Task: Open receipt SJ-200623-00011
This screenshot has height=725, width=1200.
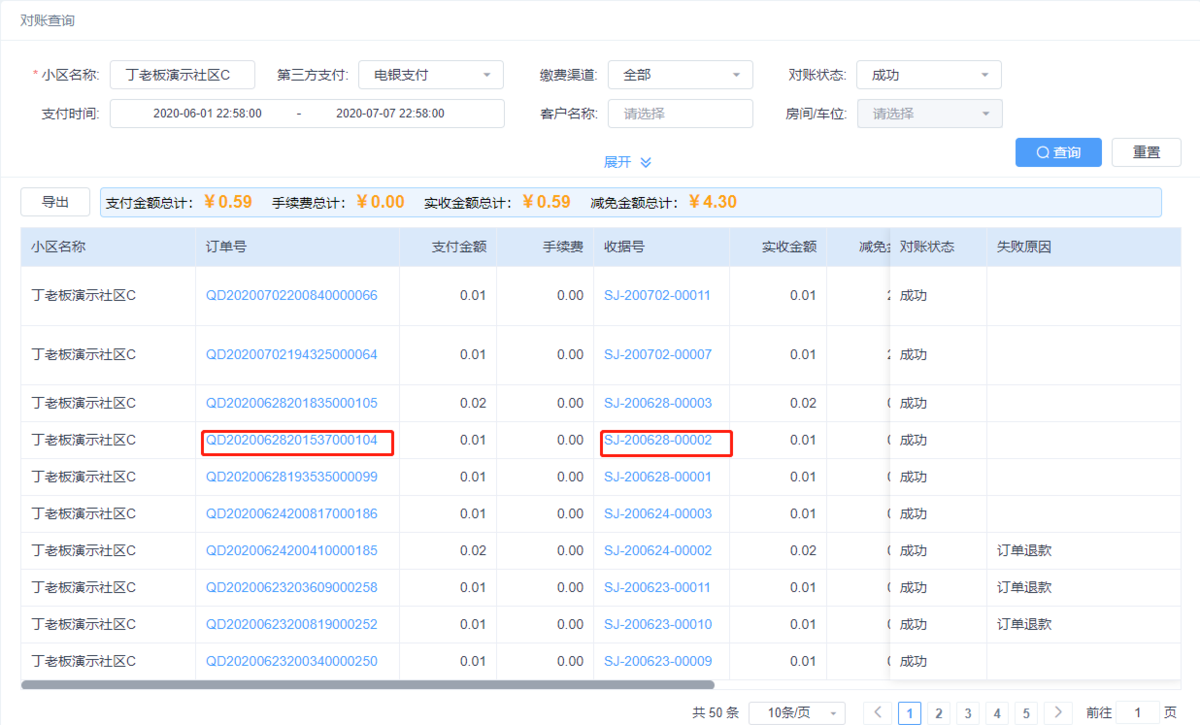Action: point(658,587)
